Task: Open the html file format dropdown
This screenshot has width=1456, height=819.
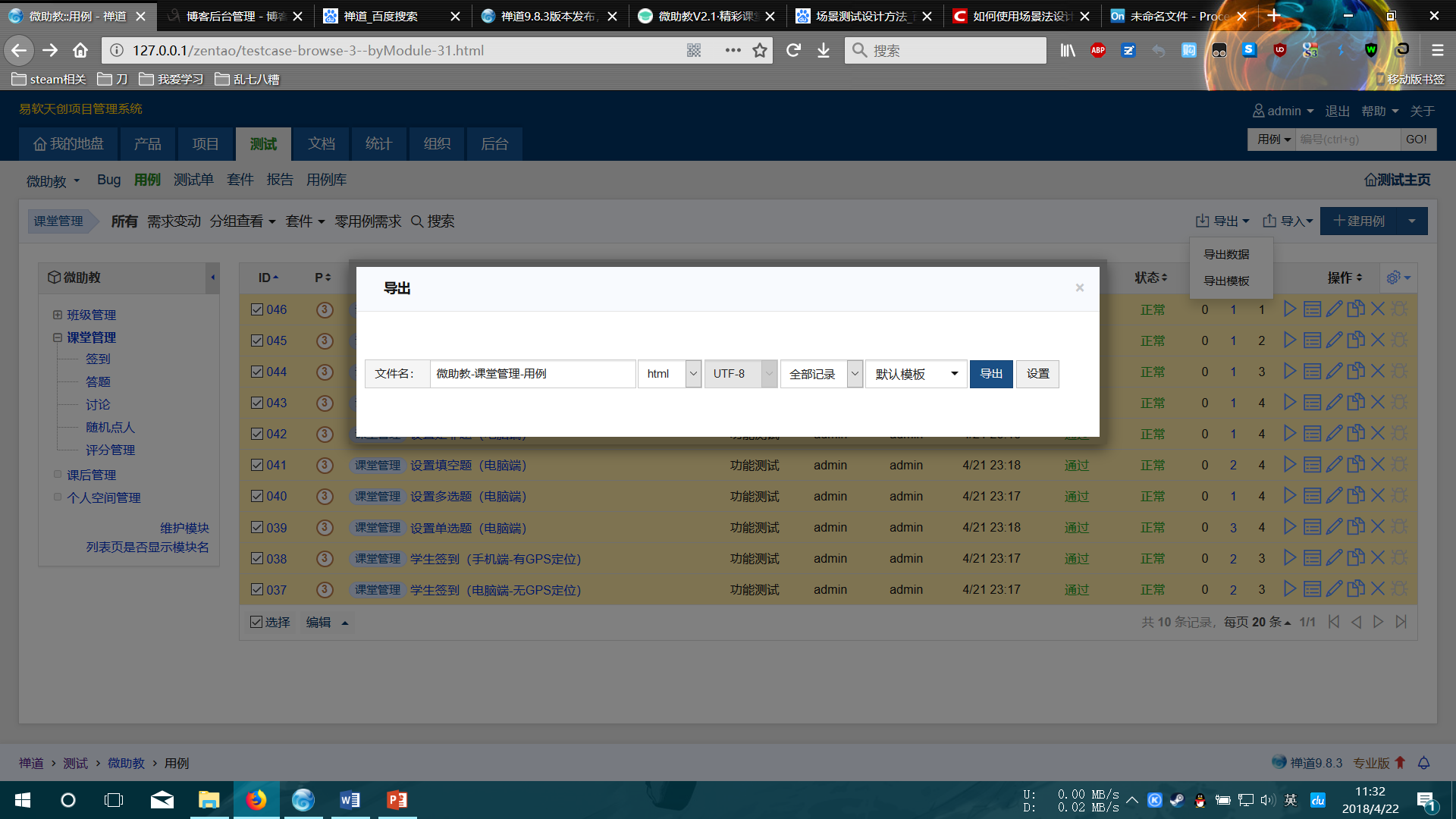Action: click(670, 374)
